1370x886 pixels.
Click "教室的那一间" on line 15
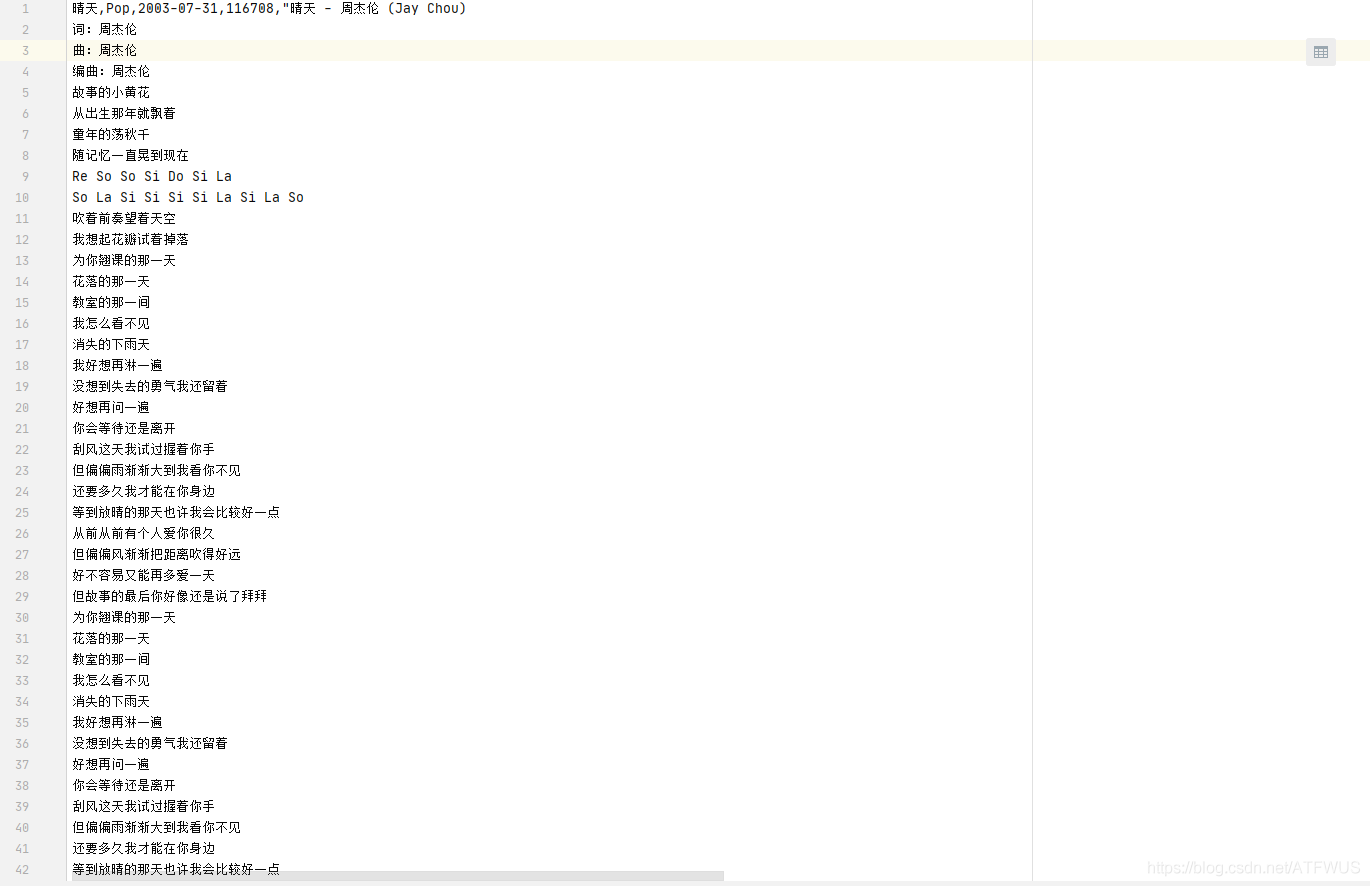tap(111, 302)
